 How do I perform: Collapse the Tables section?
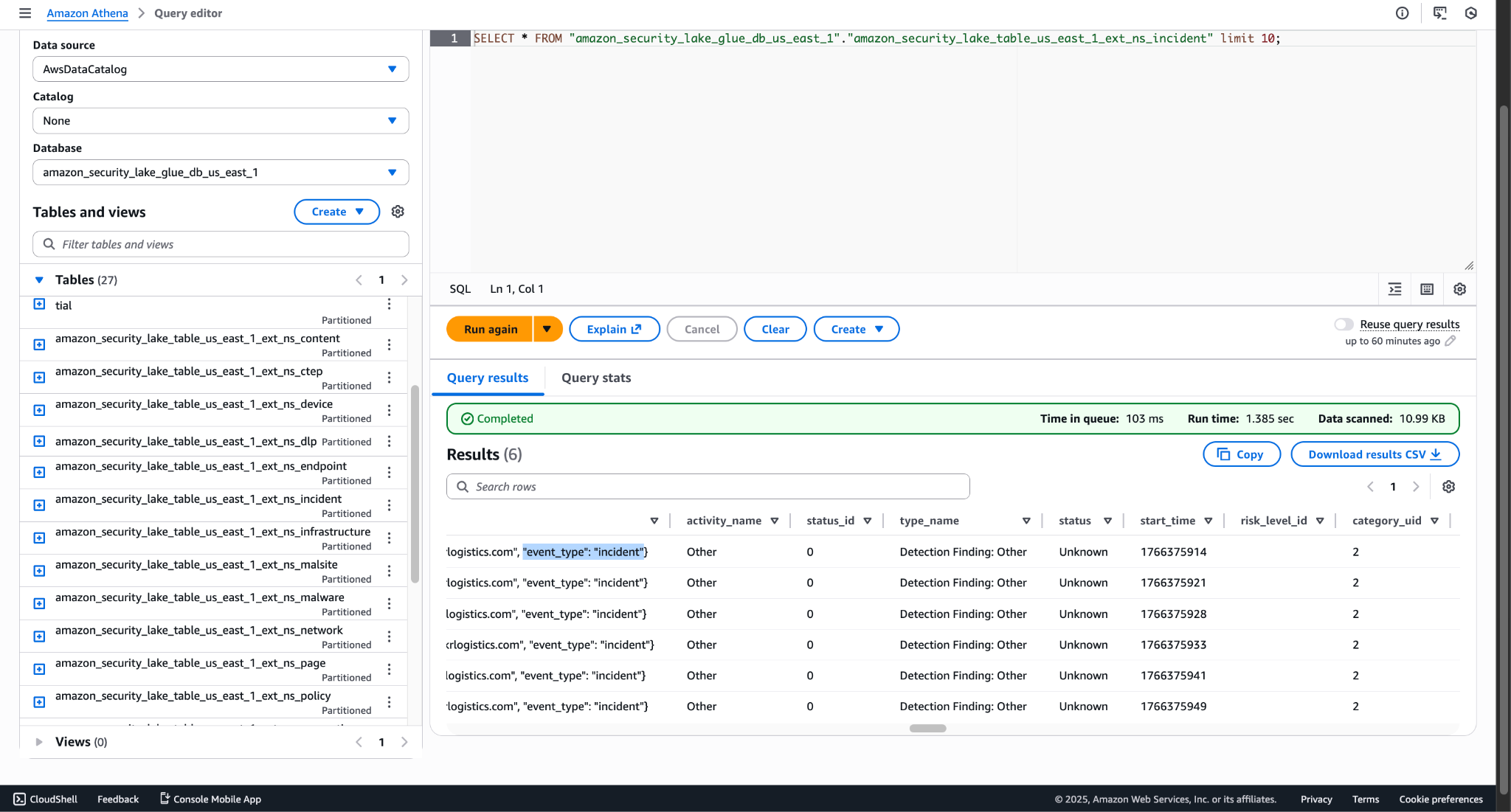(x=39, y=280)
